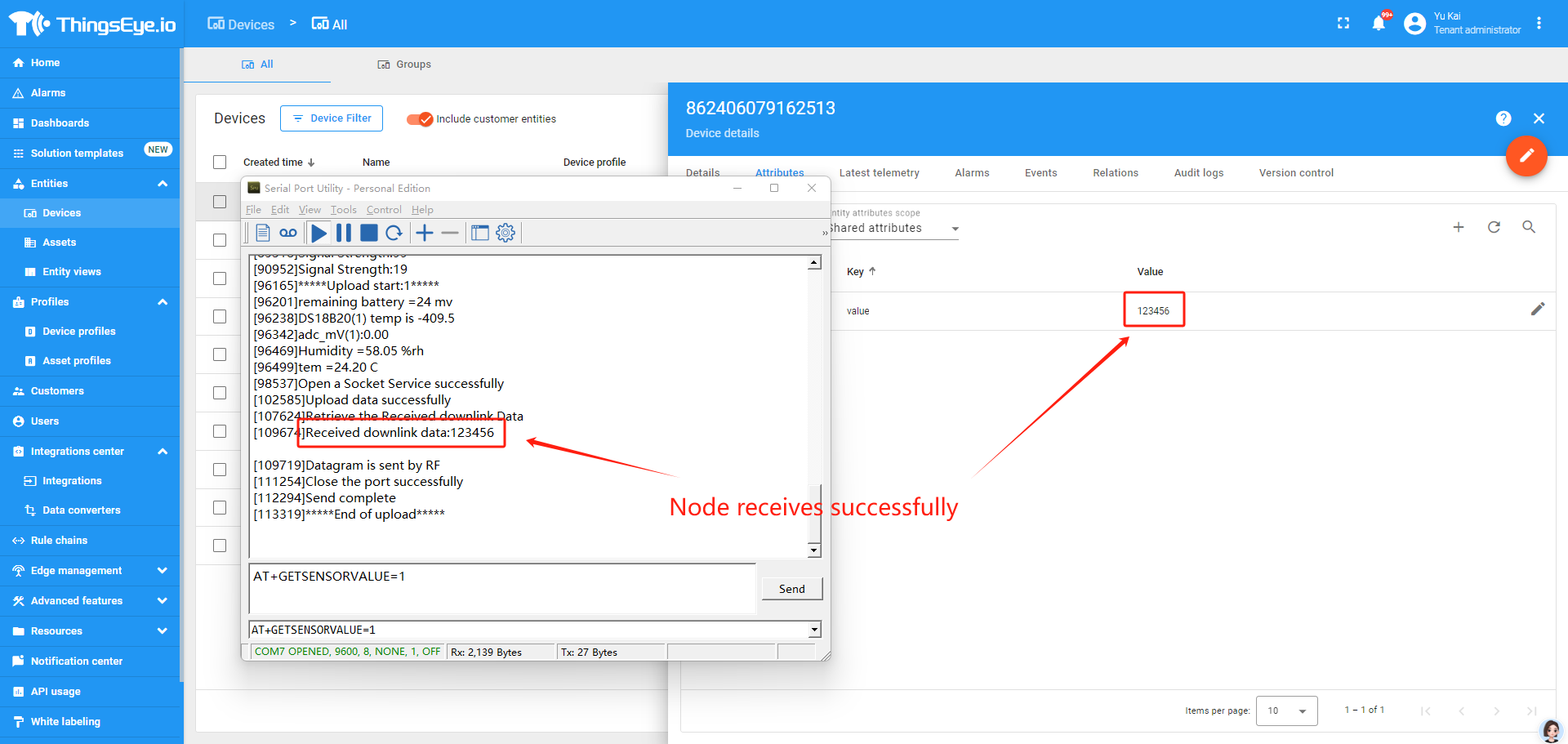Open Solution templates in sidebar
This screenshot has width=1568, height=744.
[90, 154]
